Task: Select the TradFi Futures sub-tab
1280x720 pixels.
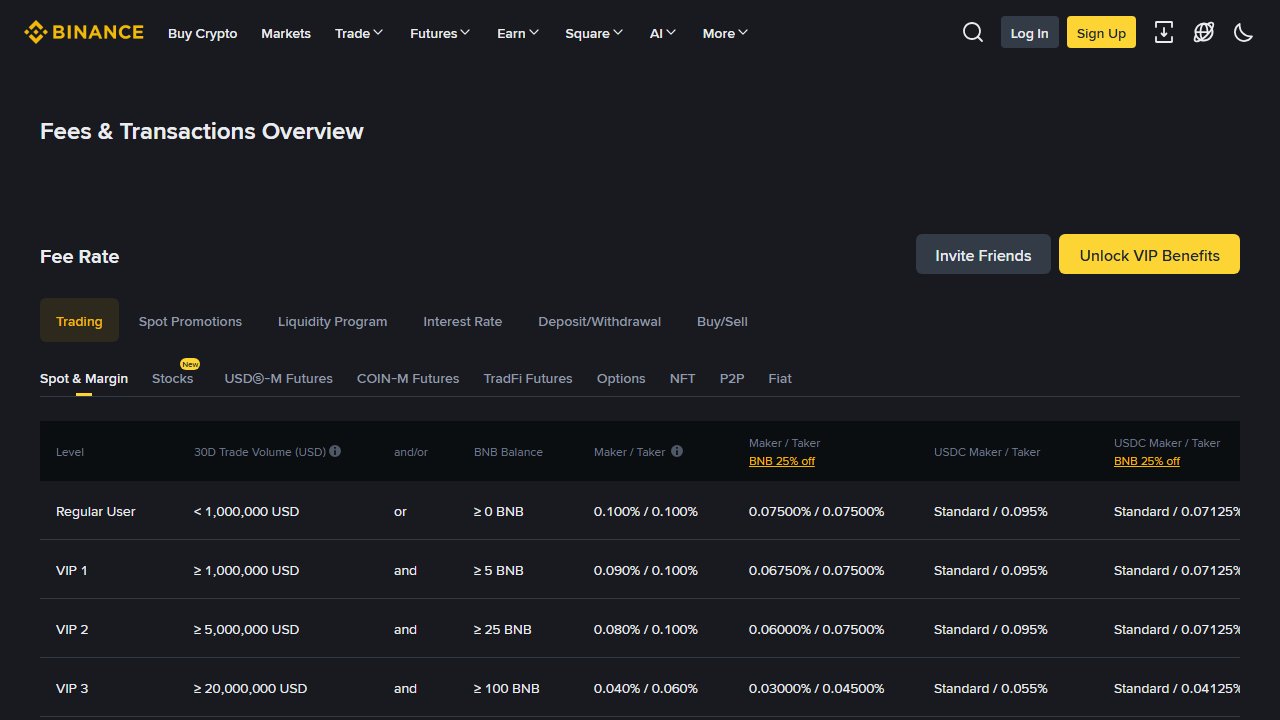Action: click(528, 378)
